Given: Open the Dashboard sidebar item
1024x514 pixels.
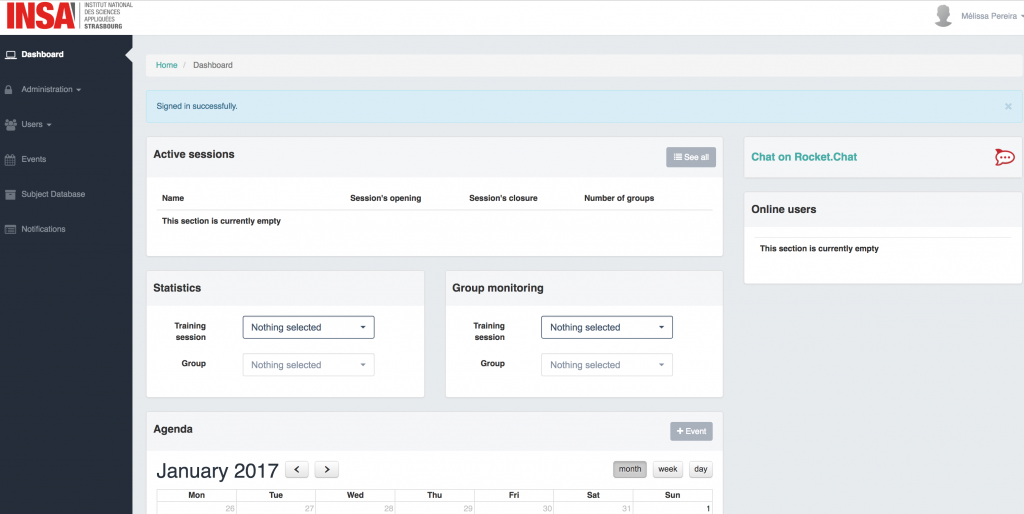Looking at the screenshot, I should 42,54.
